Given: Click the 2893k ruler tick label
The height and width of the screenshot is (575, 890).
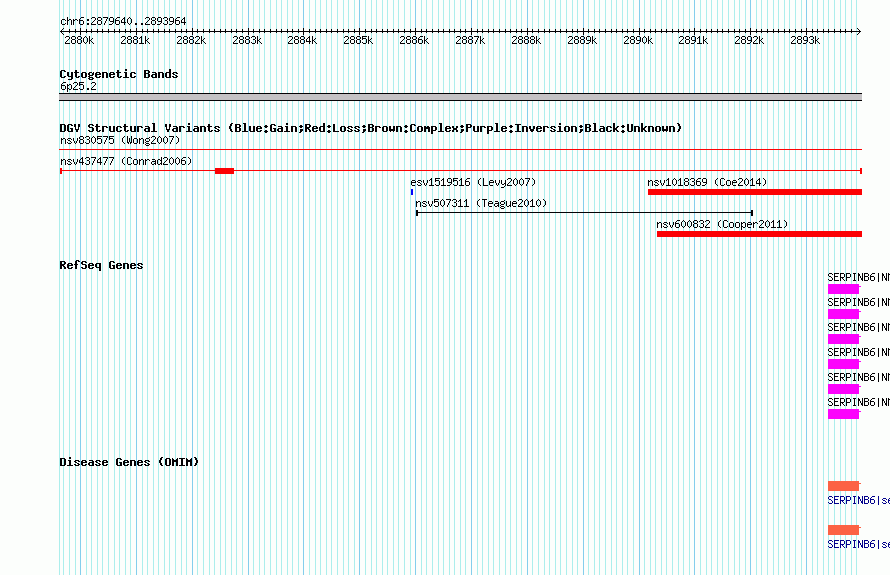Looking at the screenshot, I should tap(805, 40).
